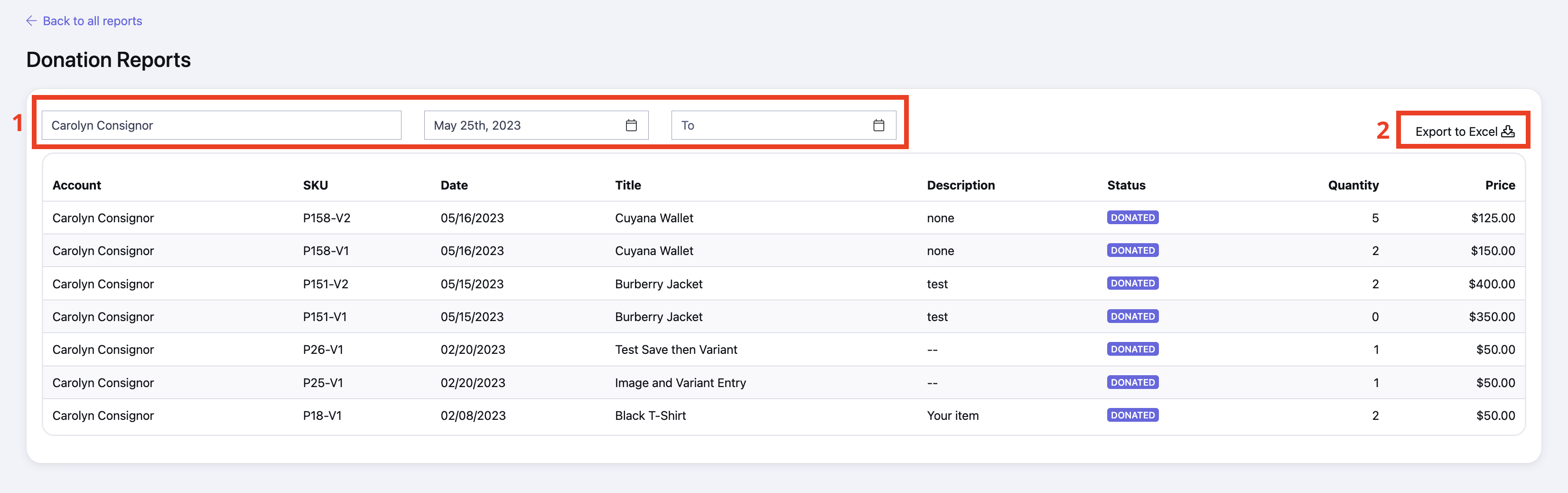Open the calendar icon in the To field
The height and width of the screenshot is (493, 1568).
point(878,125)
